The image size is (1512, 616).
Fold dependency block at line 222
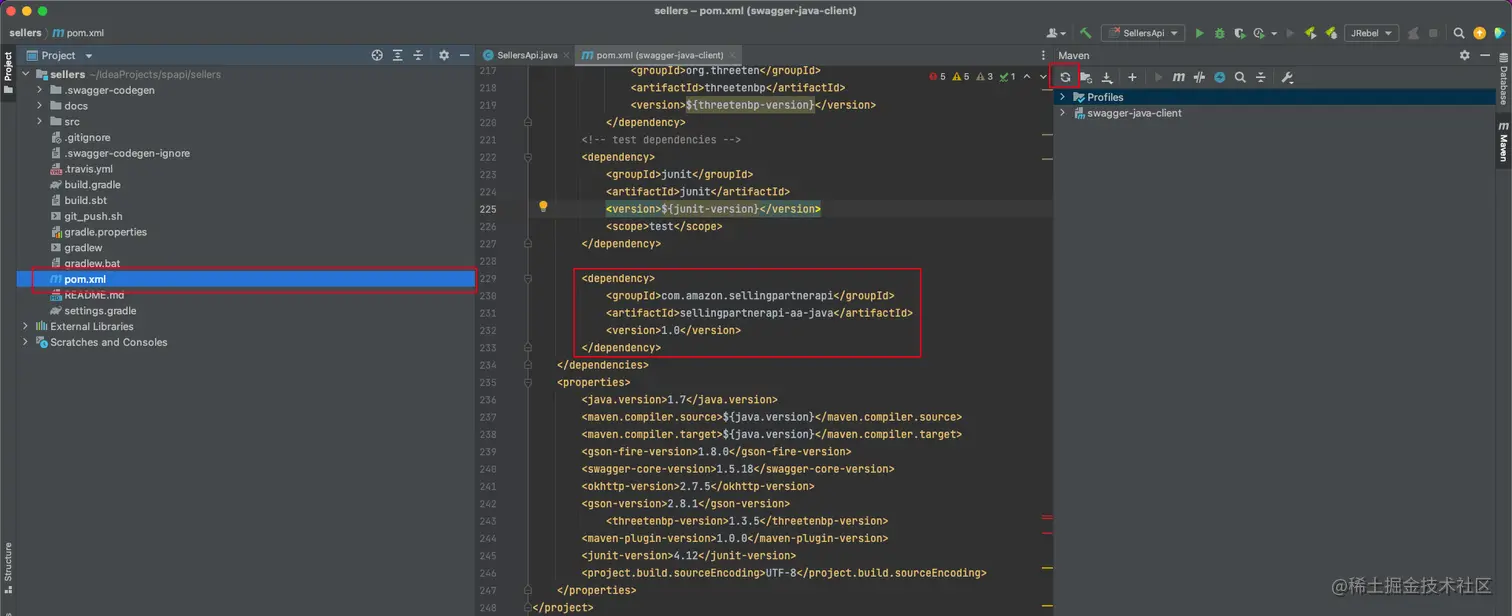(x=528, y=157)
